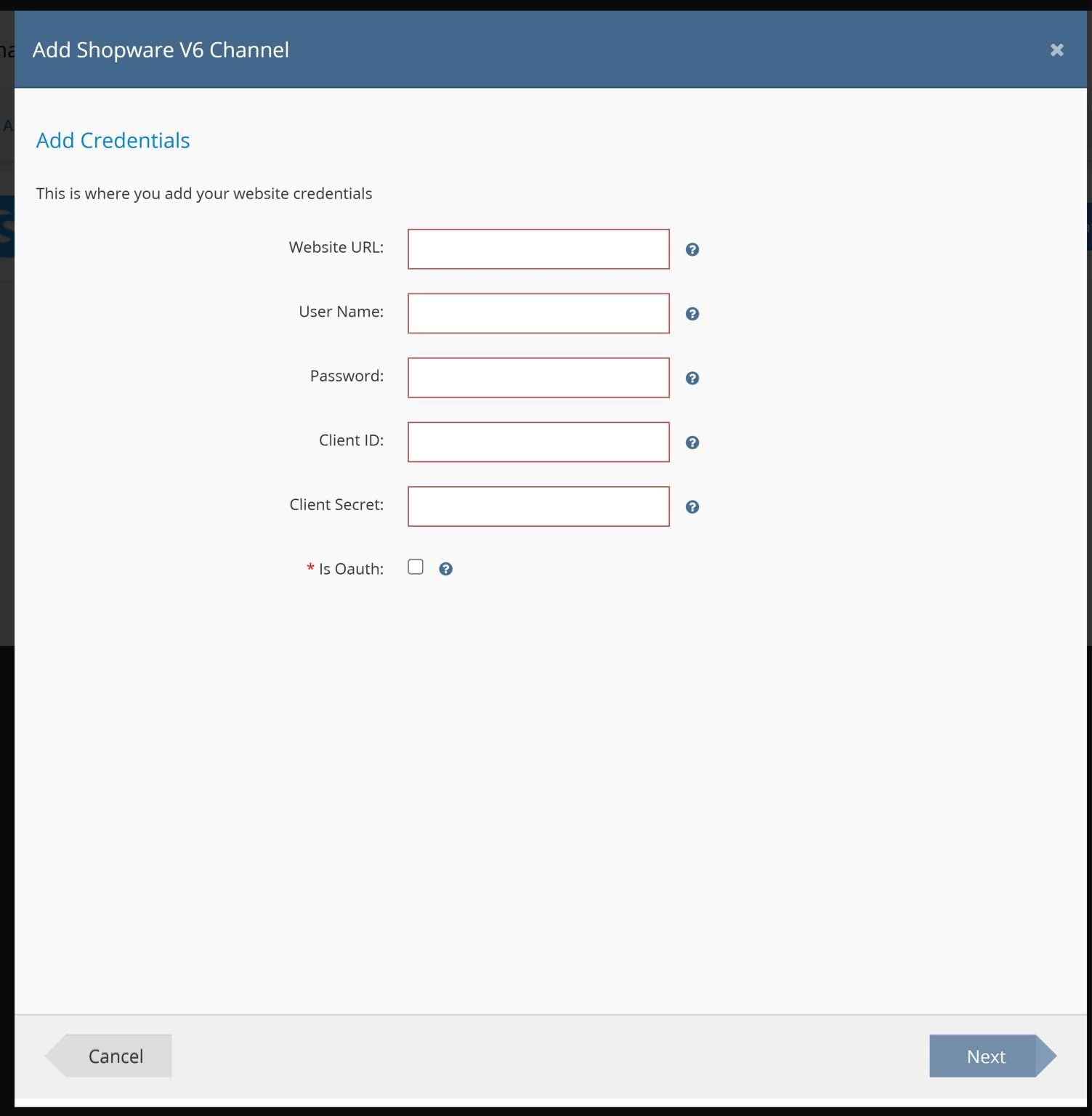Screen dimensions: 1092x1116
Task: Click the Client Secret help icon
Action: 692,506
